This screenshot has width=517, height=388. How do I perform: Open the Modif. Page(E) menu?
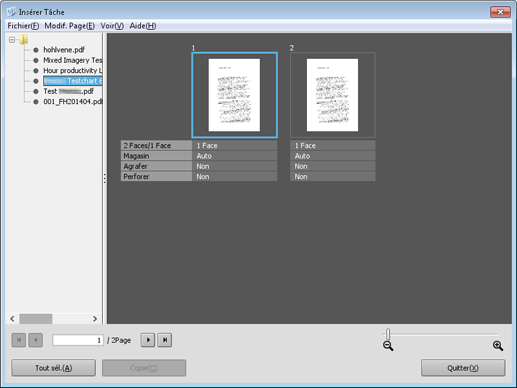pyautogui.click(x=69, y=26)
